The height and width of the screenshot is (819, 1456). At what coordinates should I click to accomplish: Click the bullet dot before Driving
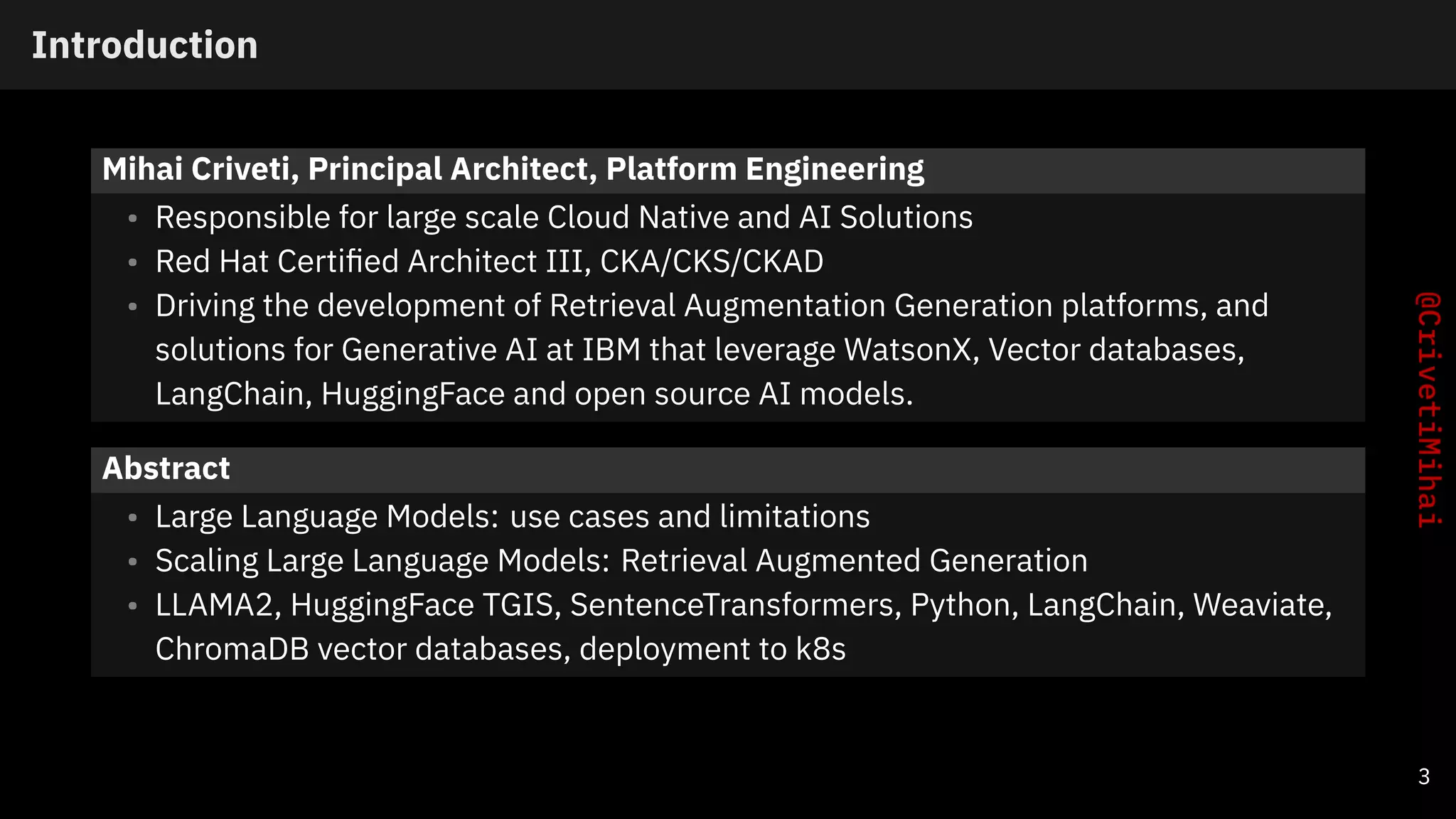tap(132, 307)
